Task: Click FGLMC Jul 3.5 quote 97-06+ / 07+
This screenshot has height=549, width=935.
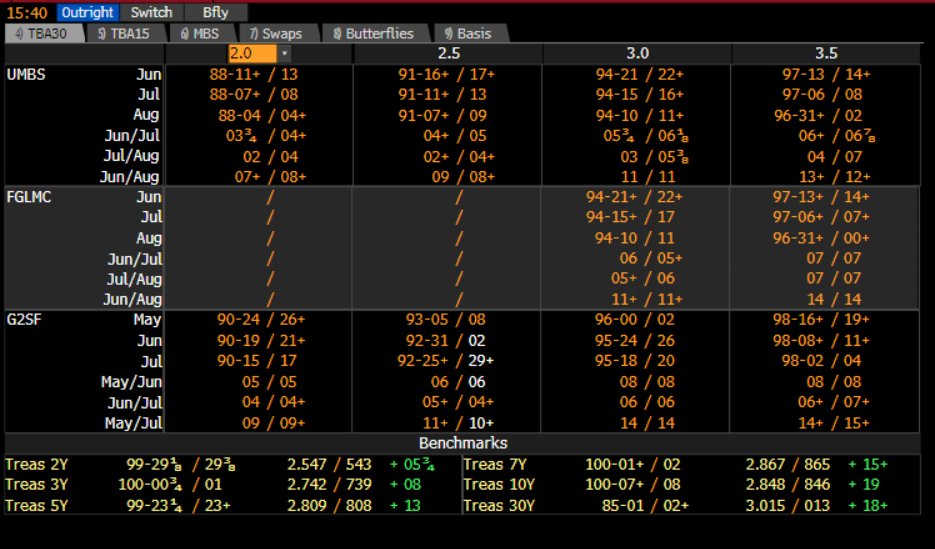Action: tap(822, 218)
